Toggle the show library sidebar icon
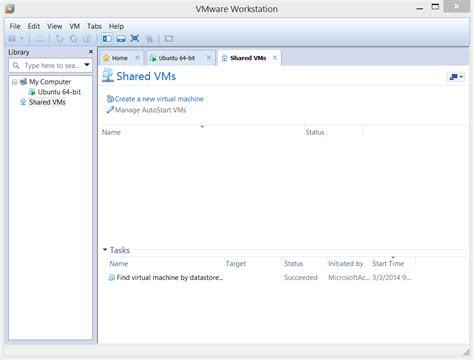Viewport: 474px width, 360px height. click(x=107, y=39)
